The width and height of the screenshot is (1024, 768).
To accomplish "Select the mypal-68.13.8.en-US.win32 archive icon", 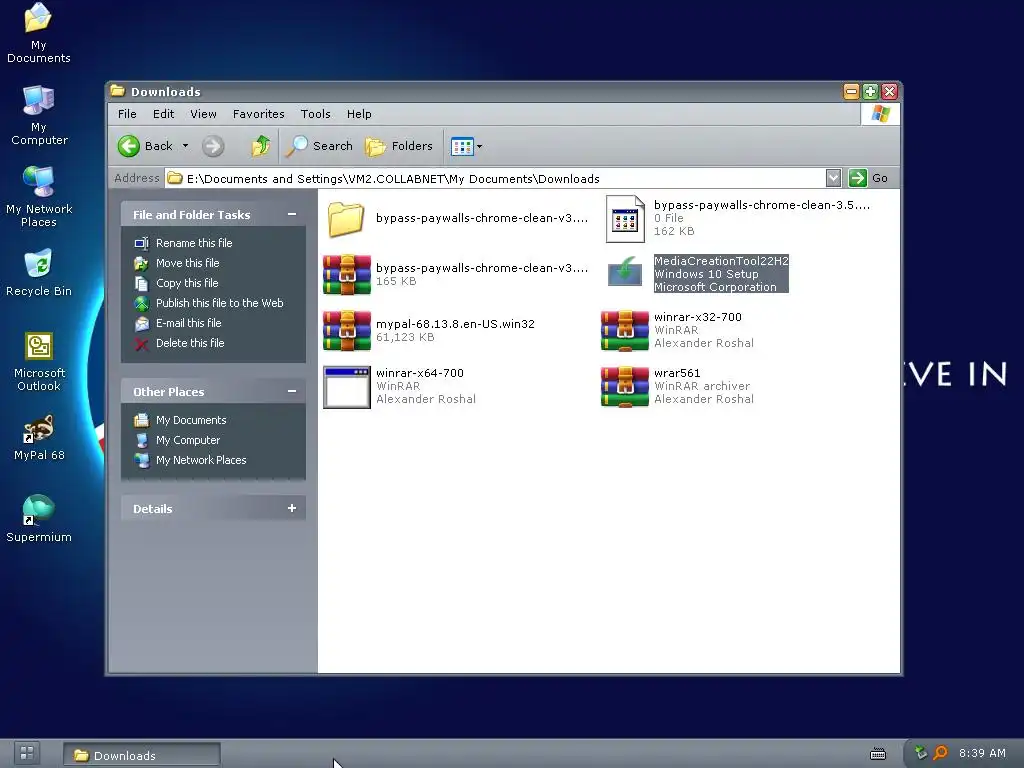I will 347,331.
